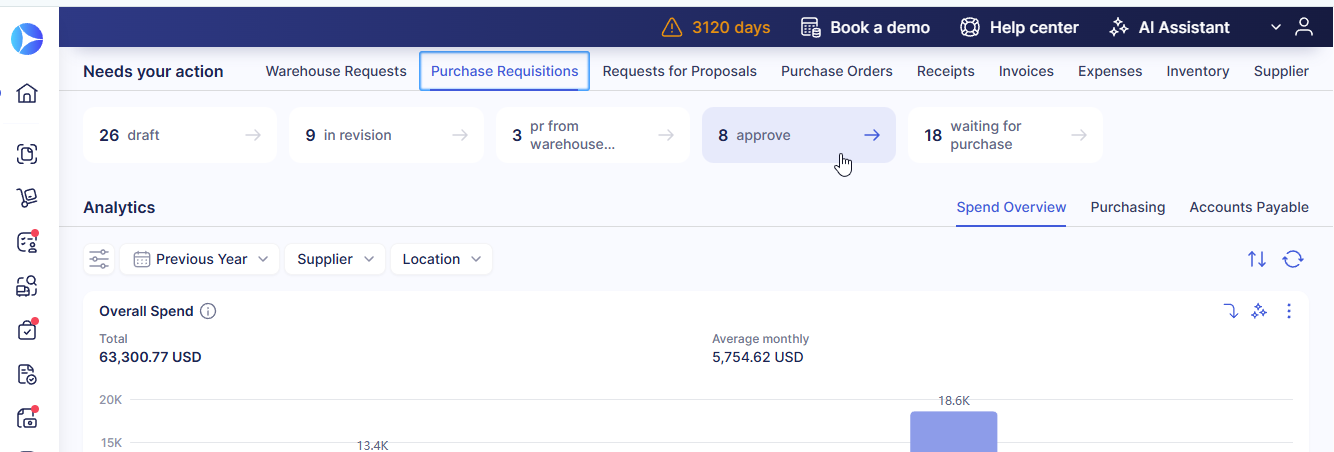Click Overall Spend drill-down arrow icon
The width and height of the screenshot is (1334, 452).
(x=1231, y=311)
